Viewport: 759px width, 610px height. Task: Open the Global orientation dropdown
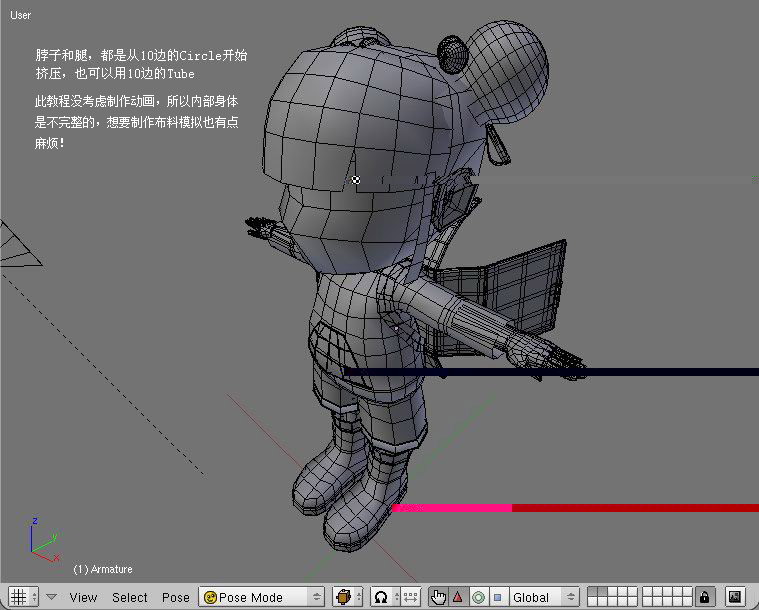[545, 597]
